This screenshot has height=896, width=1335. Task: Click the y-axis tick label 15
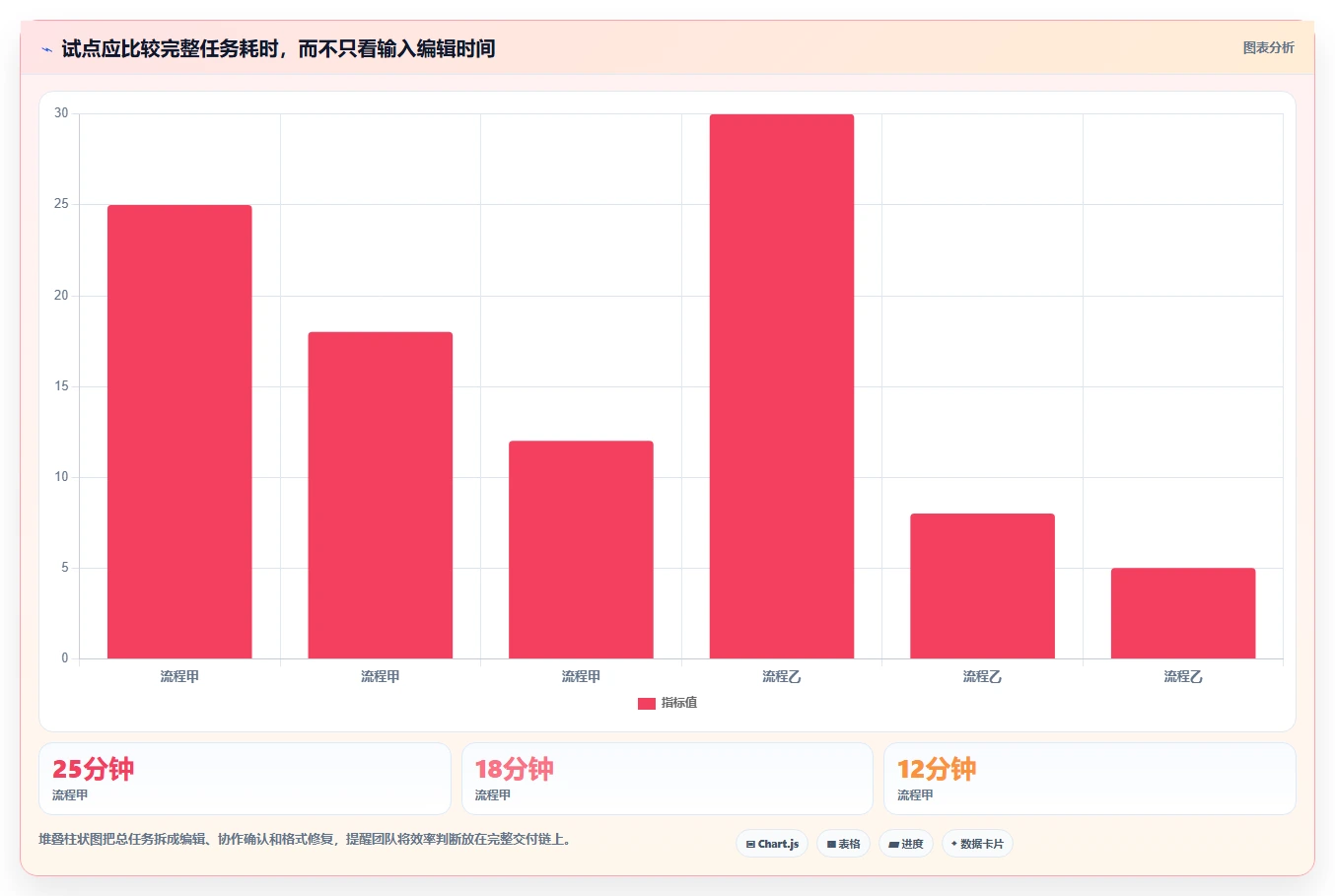61,386
